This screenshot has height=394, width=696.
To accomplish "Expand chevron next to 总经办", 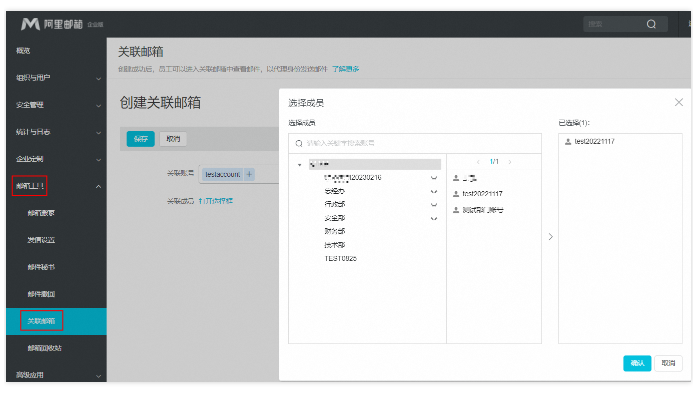I will tap(434, 192).
